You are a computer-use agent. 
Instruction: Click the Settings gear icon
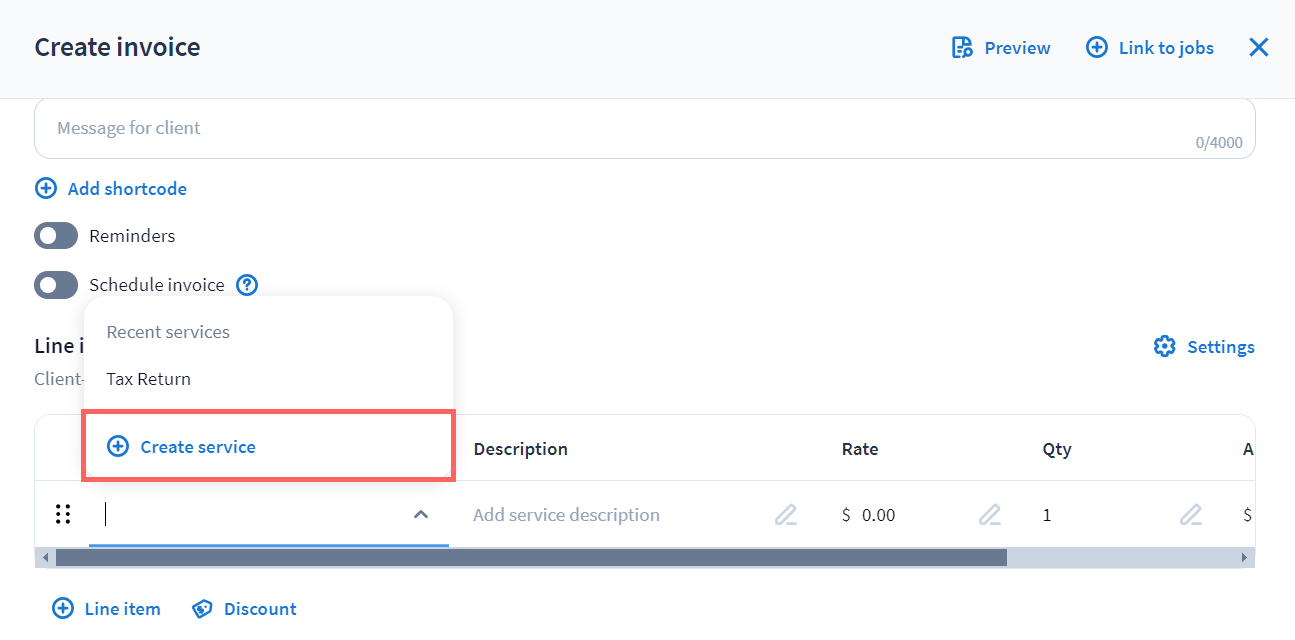pos(1164,347)
